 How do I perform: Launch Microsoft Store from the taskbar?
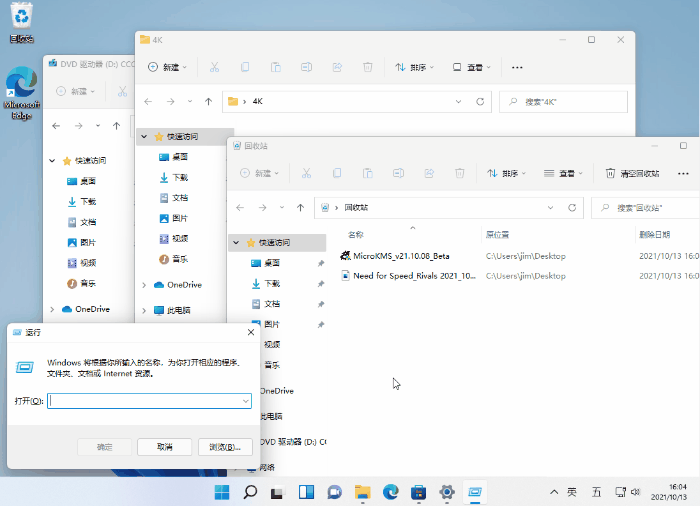419,492
